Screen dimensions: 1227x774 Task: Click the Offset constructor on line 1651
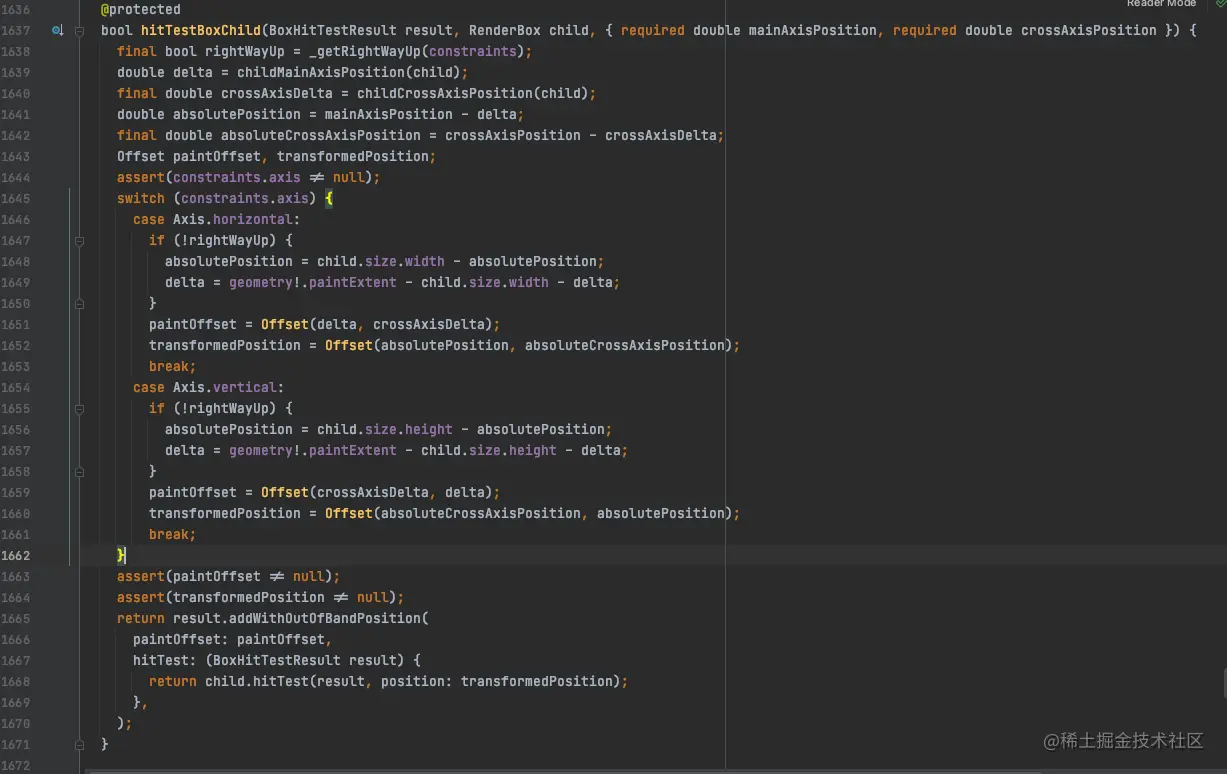point(285,325)
